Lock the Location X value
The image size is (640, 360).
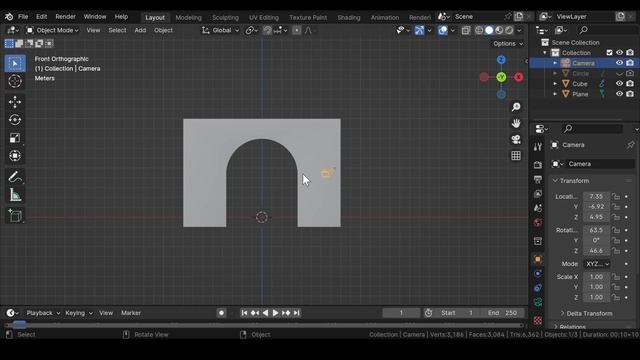point(616,197)
